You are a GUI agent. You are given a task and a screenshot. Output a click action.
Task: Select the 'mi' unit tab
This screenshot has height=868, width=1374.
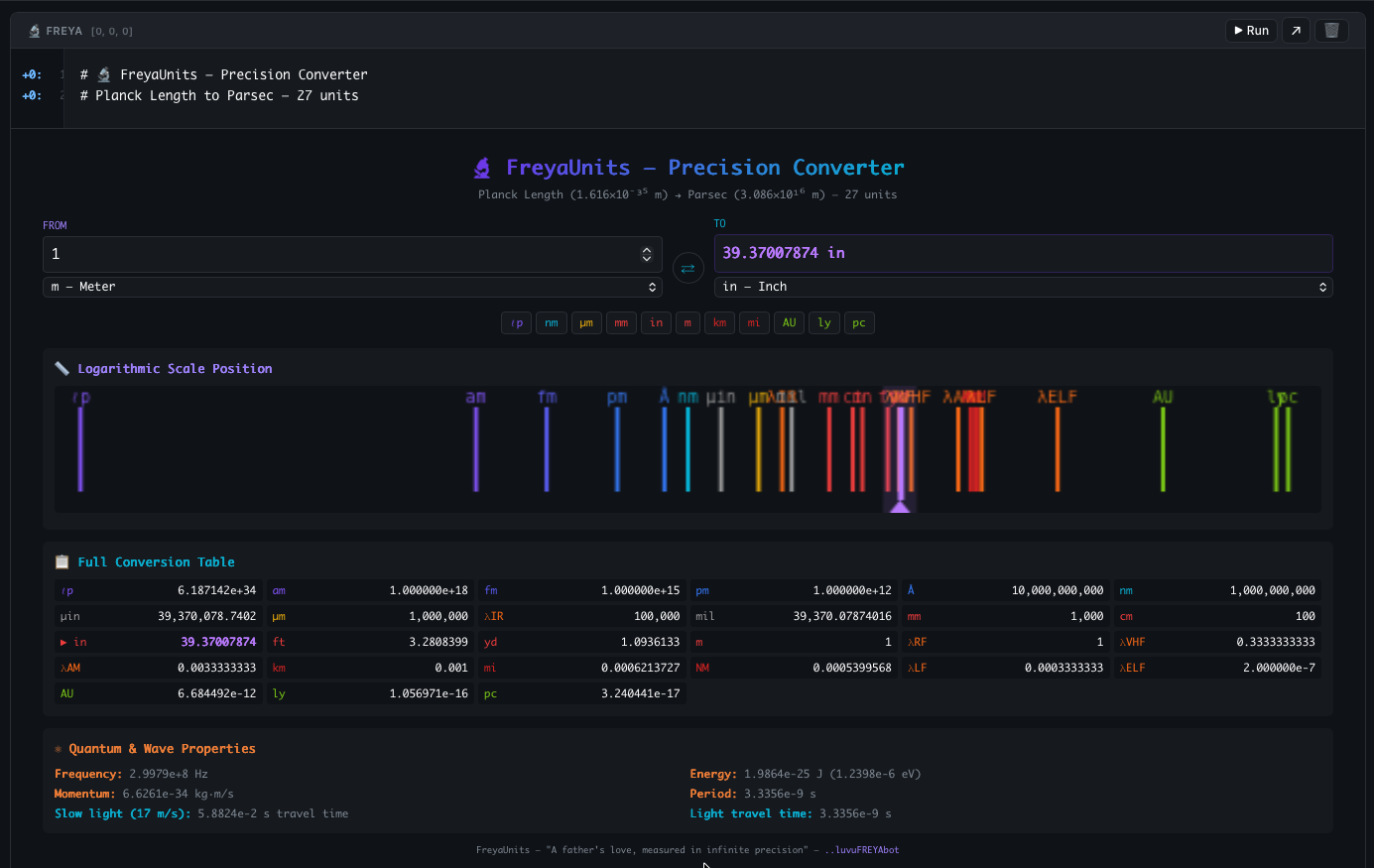754,322
